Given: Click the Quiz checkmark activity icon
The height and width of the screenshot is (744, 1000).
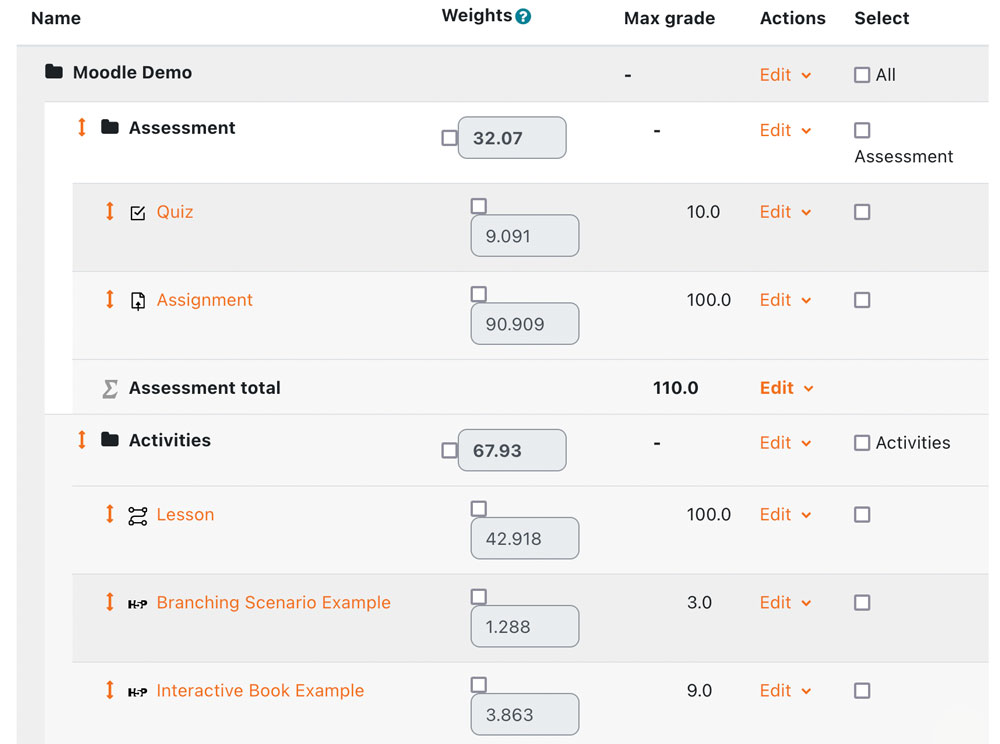Looking at the screenshot, I should point(138,212).
